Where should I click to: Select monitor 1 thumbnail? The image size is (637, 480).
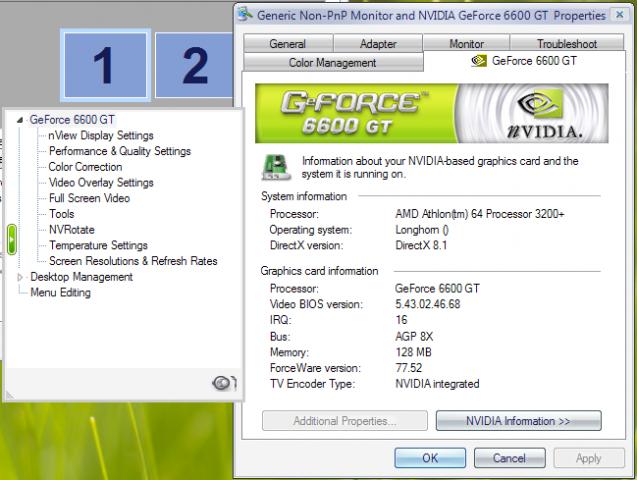[x=106, y=65]
